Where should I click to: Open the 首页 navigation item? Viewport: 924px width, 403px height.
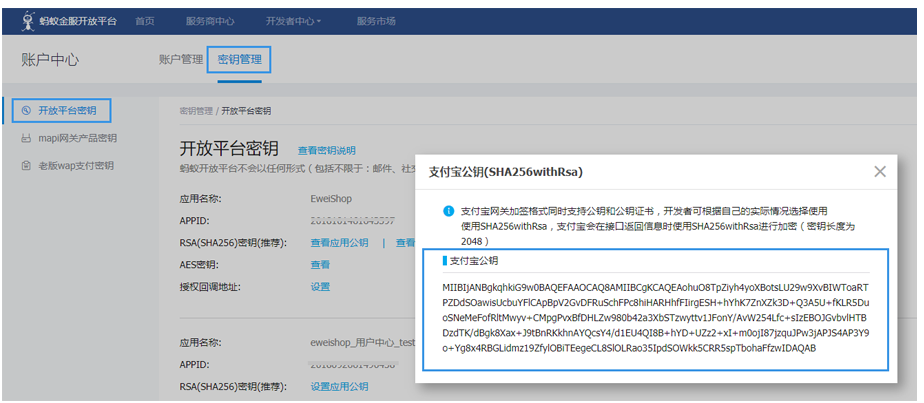coord(144,21)
